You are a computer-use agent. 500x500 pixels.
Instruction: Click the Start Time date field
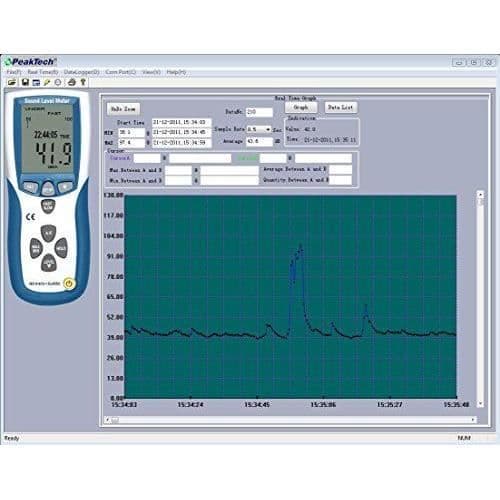181,122
